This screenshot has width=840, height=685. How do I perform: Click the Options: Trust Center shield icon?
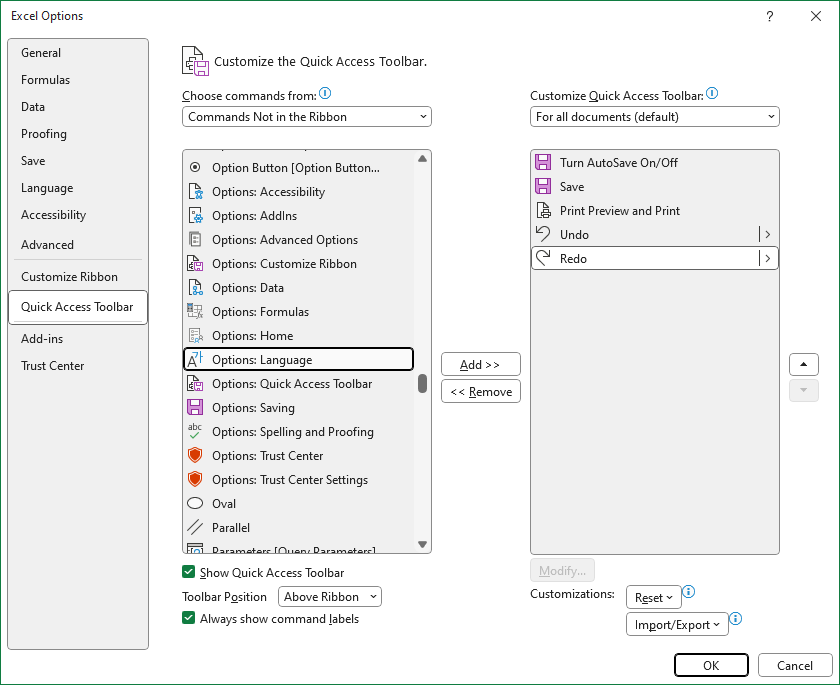[x=195, y=455]
